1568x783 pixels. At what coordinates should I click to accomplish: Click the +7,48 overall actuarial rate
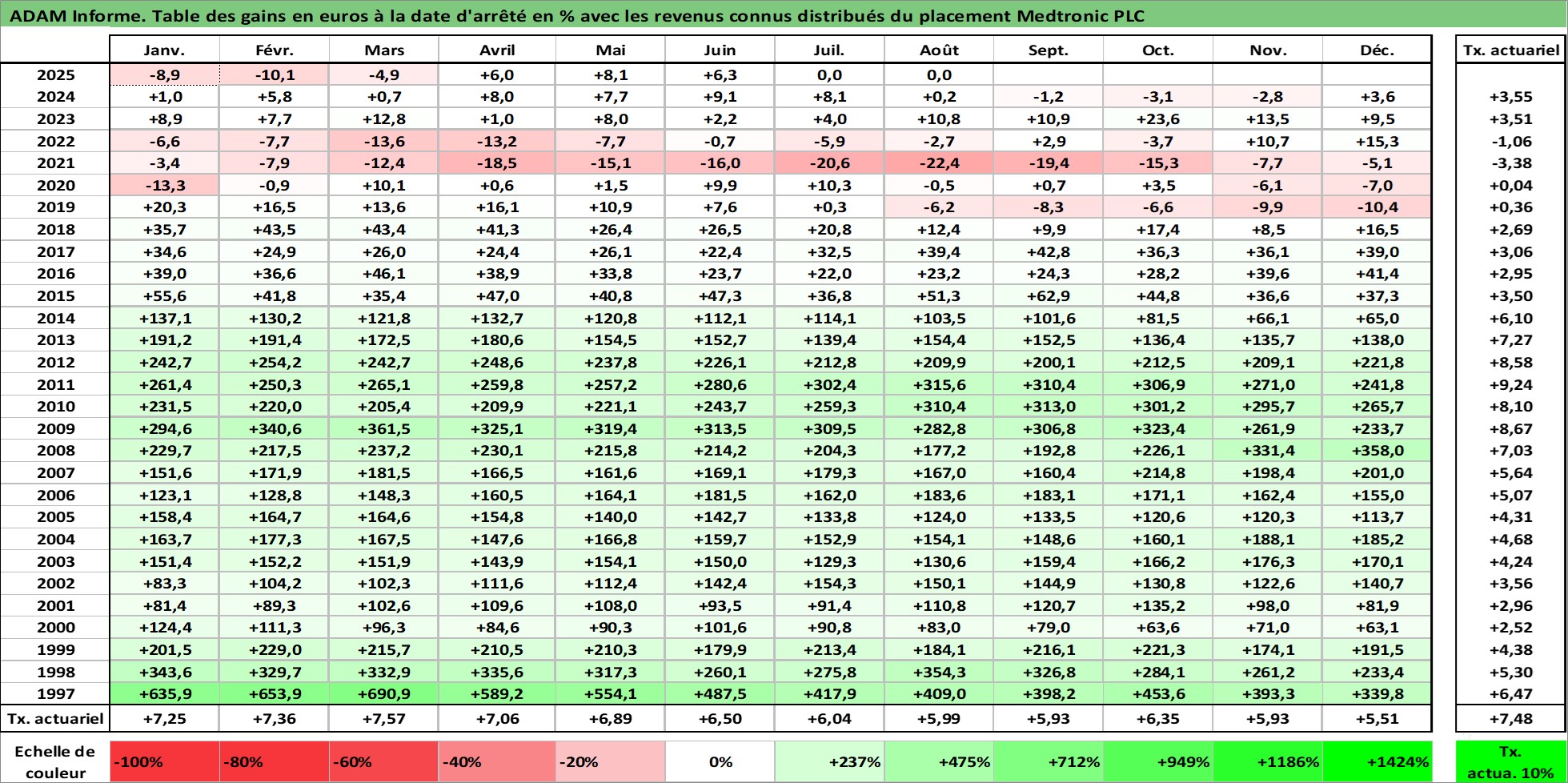[1510, 718]
